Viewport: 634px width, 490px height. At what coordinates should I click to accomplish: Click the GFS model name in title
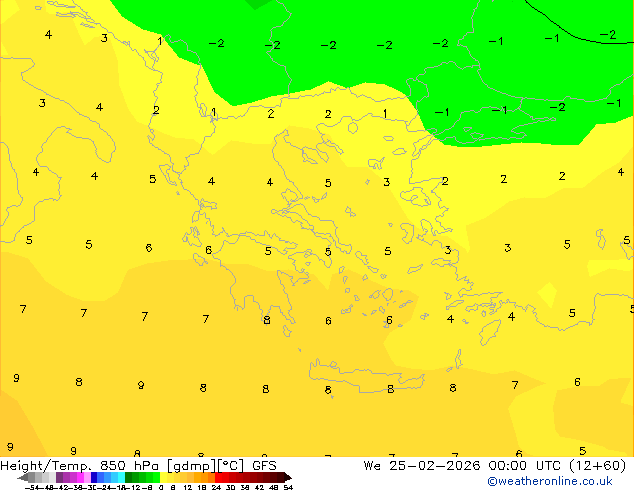(x=264, y=466)
